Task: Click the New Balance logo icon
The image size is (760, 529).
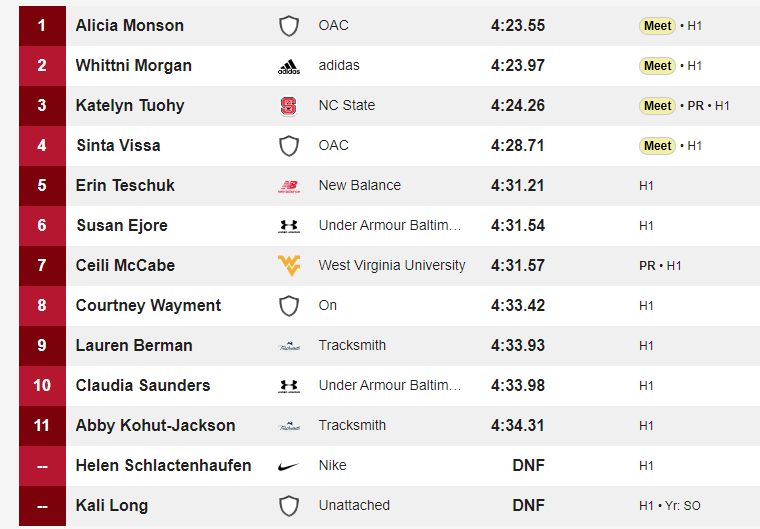Action: (289, 186)
